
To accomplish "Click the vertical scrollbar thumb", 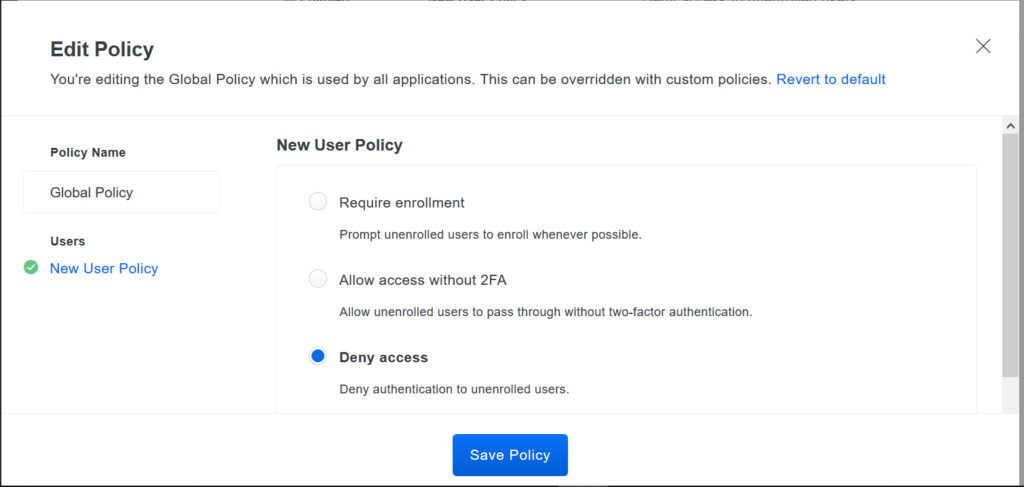I will 1010,255.
